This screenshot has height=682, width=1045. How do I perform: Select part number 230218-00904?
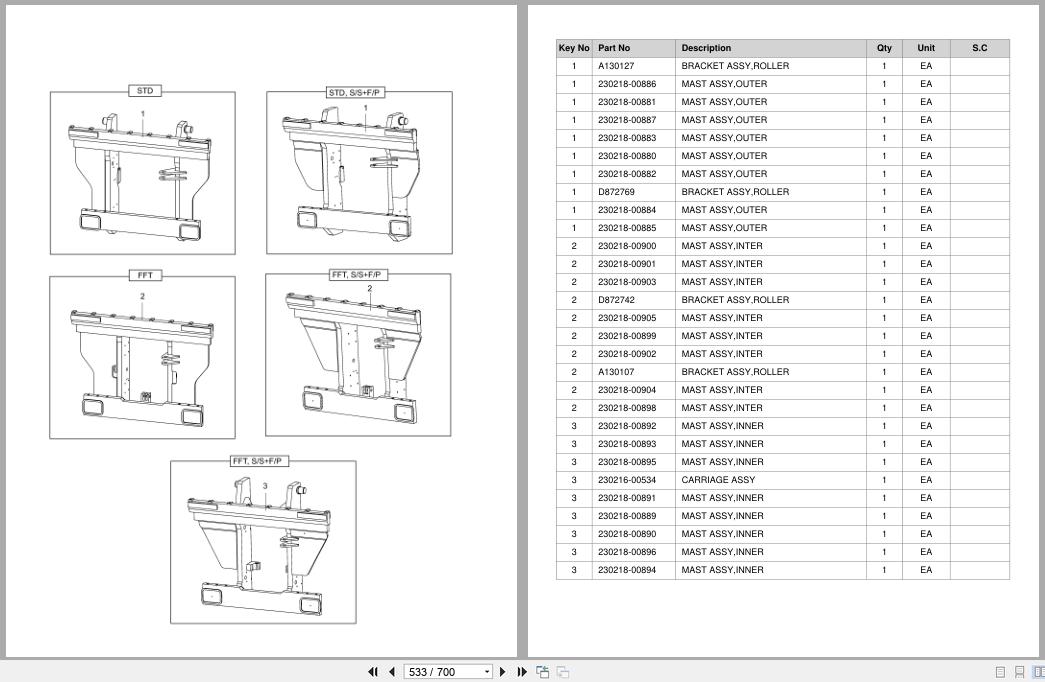click(626, 390)
